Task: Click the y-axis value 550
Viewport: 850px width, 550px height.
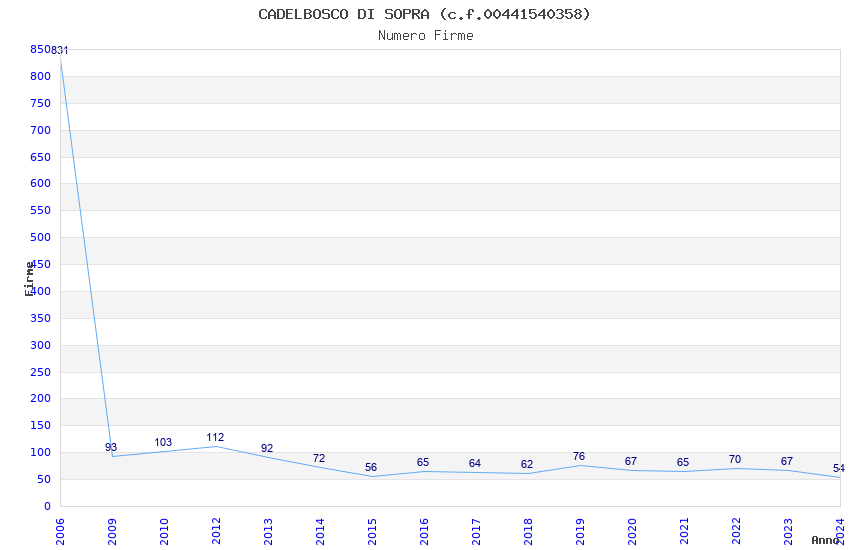Action: (x=41, y=210)
